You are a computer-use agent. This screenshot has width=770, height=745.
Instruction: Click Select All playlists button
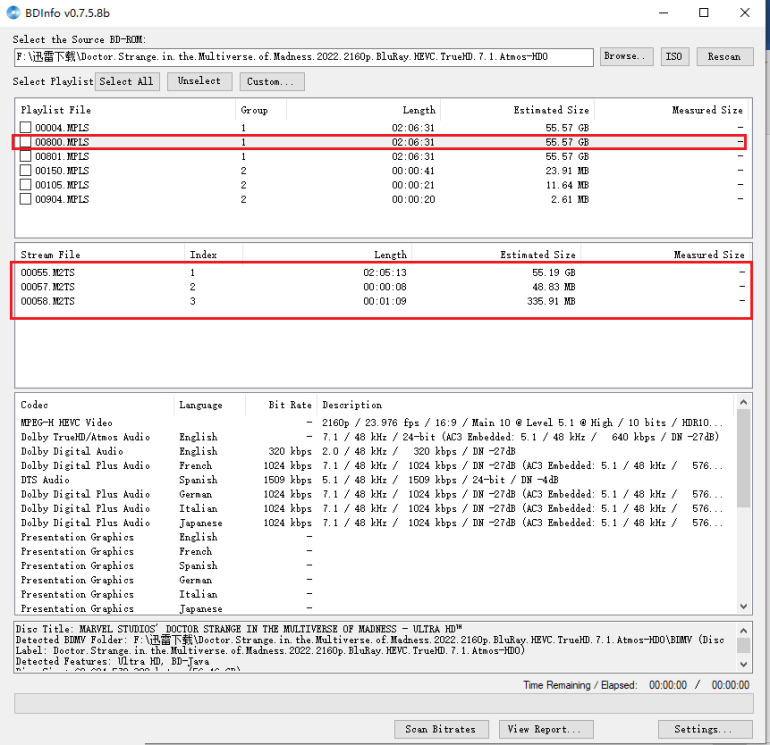(126, 81)
